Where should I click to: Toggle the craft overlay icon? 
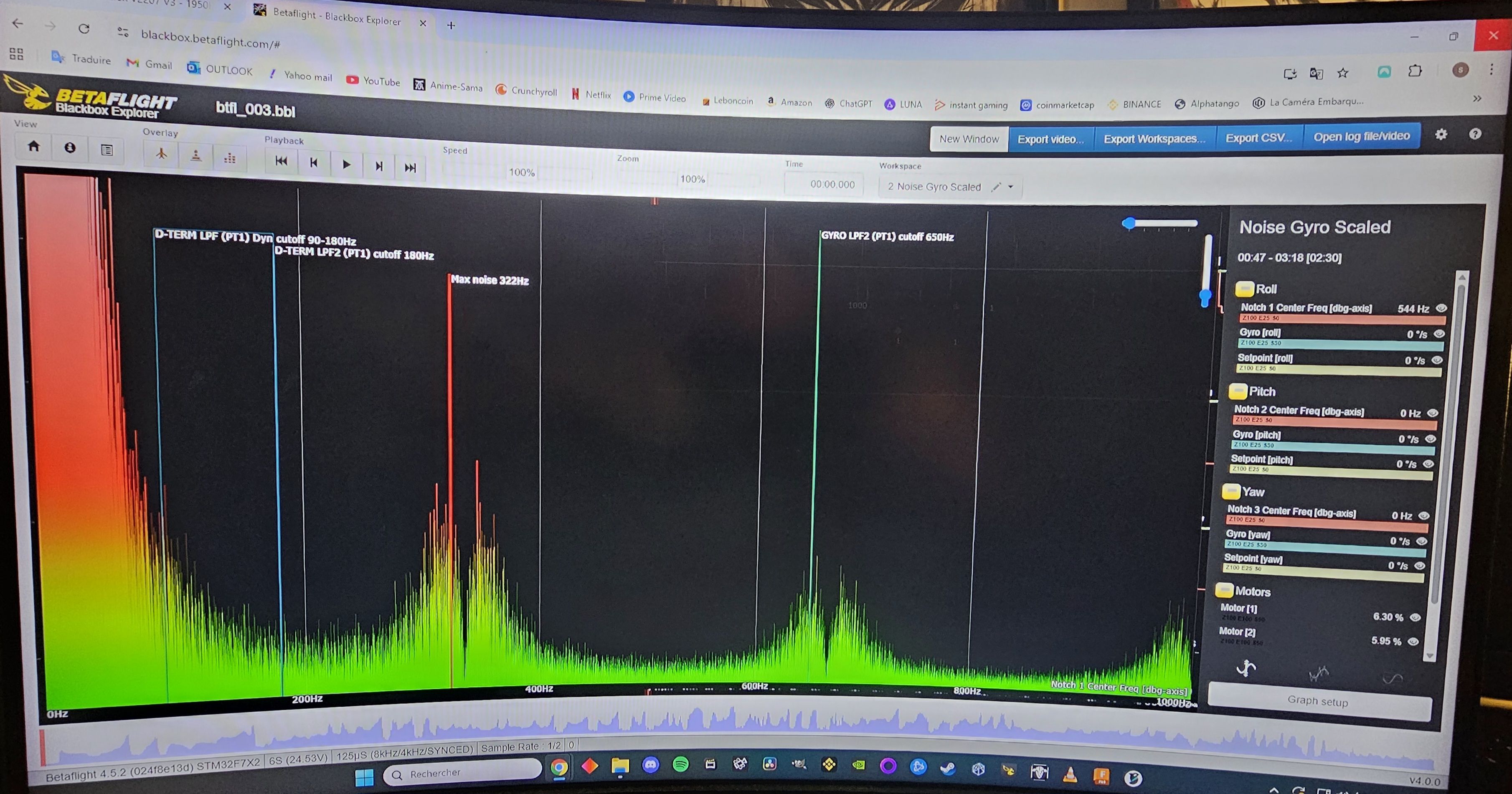[161, 155]
